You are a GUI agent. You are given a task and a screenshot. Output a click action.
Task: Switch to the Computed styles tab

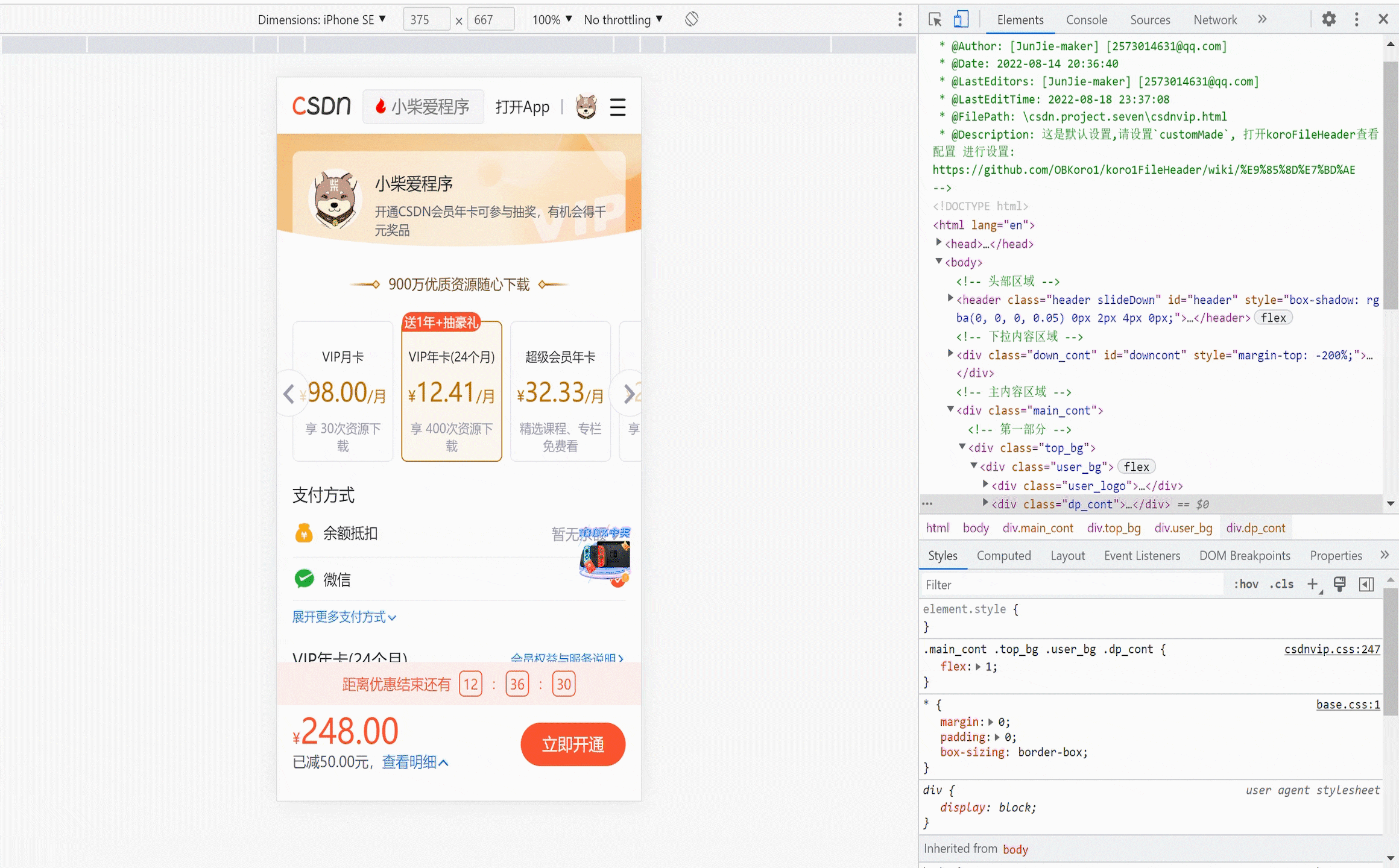1003,555
